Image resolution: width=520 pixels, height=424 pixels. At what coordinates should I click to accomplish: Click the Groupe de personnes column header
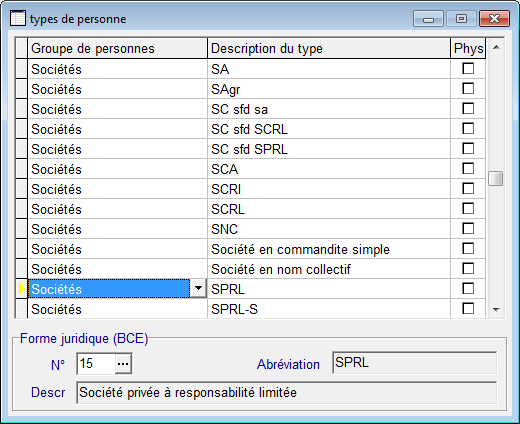(x=118, y=49)
